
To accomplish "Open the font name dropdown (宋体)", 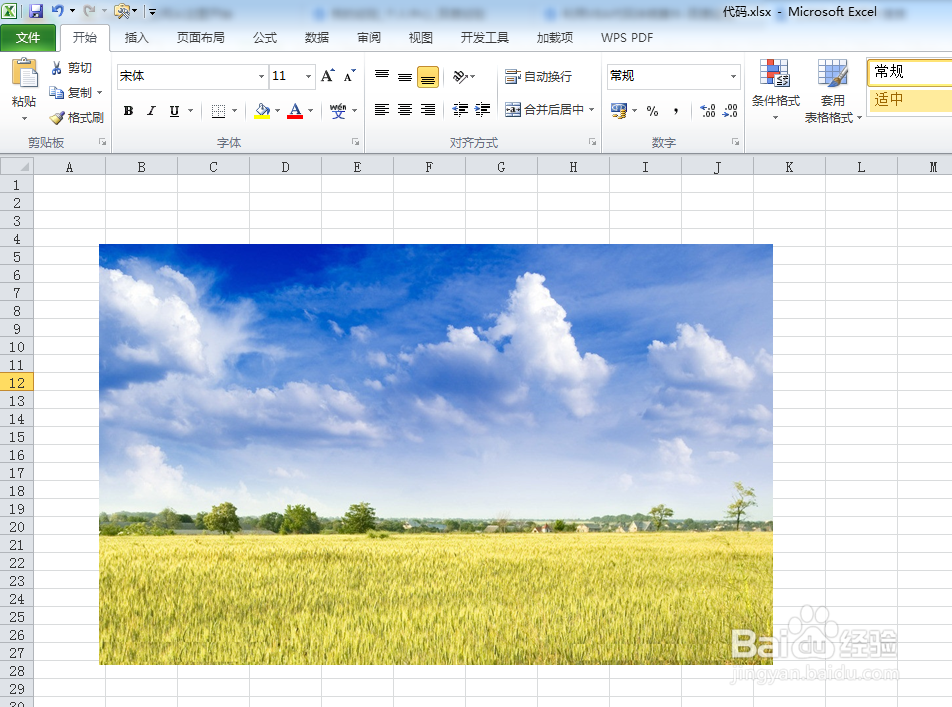I will click(261, 77).
